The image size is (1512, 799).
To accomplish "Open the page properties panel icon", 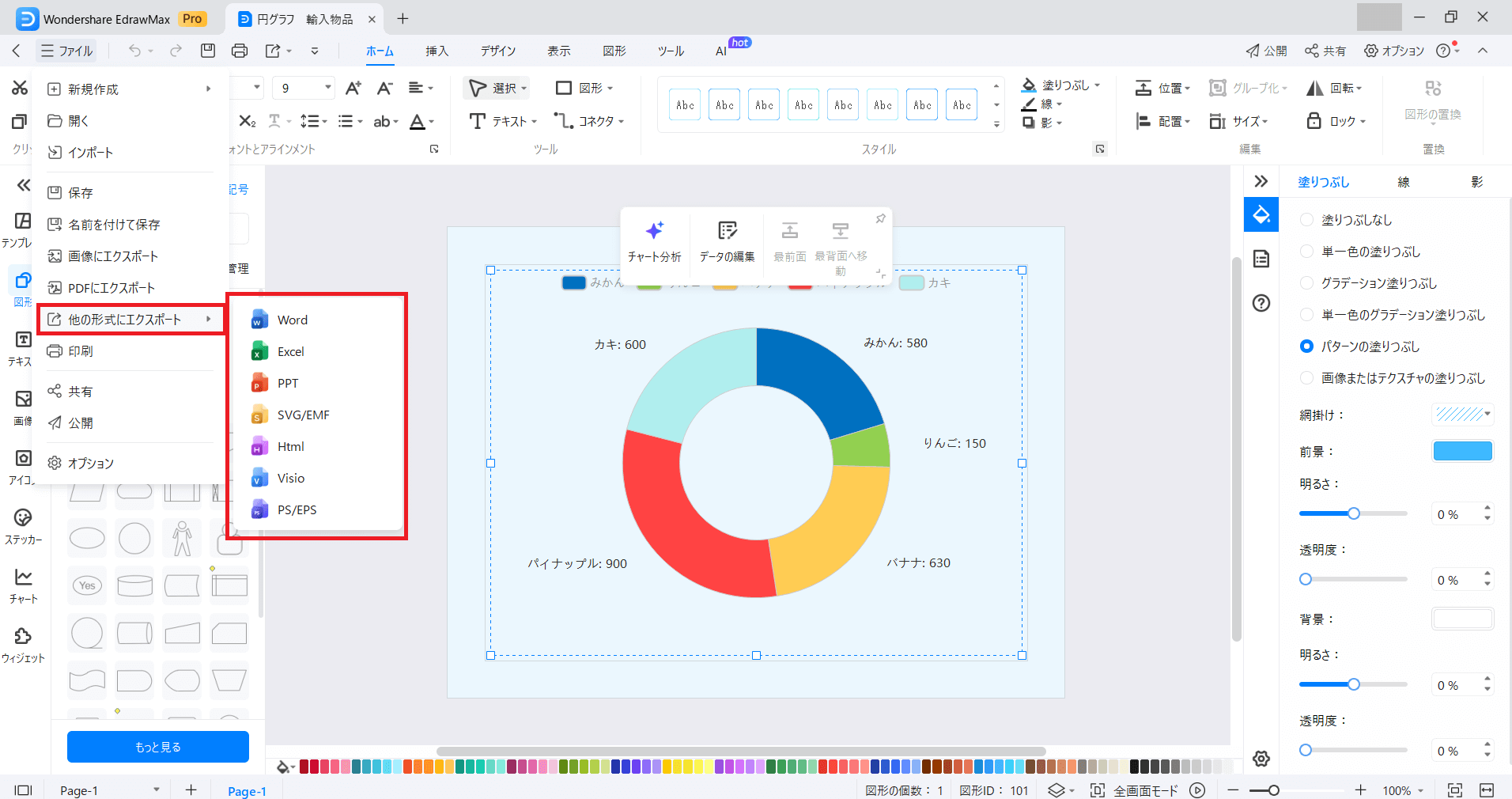I will tap(1261, 259).
